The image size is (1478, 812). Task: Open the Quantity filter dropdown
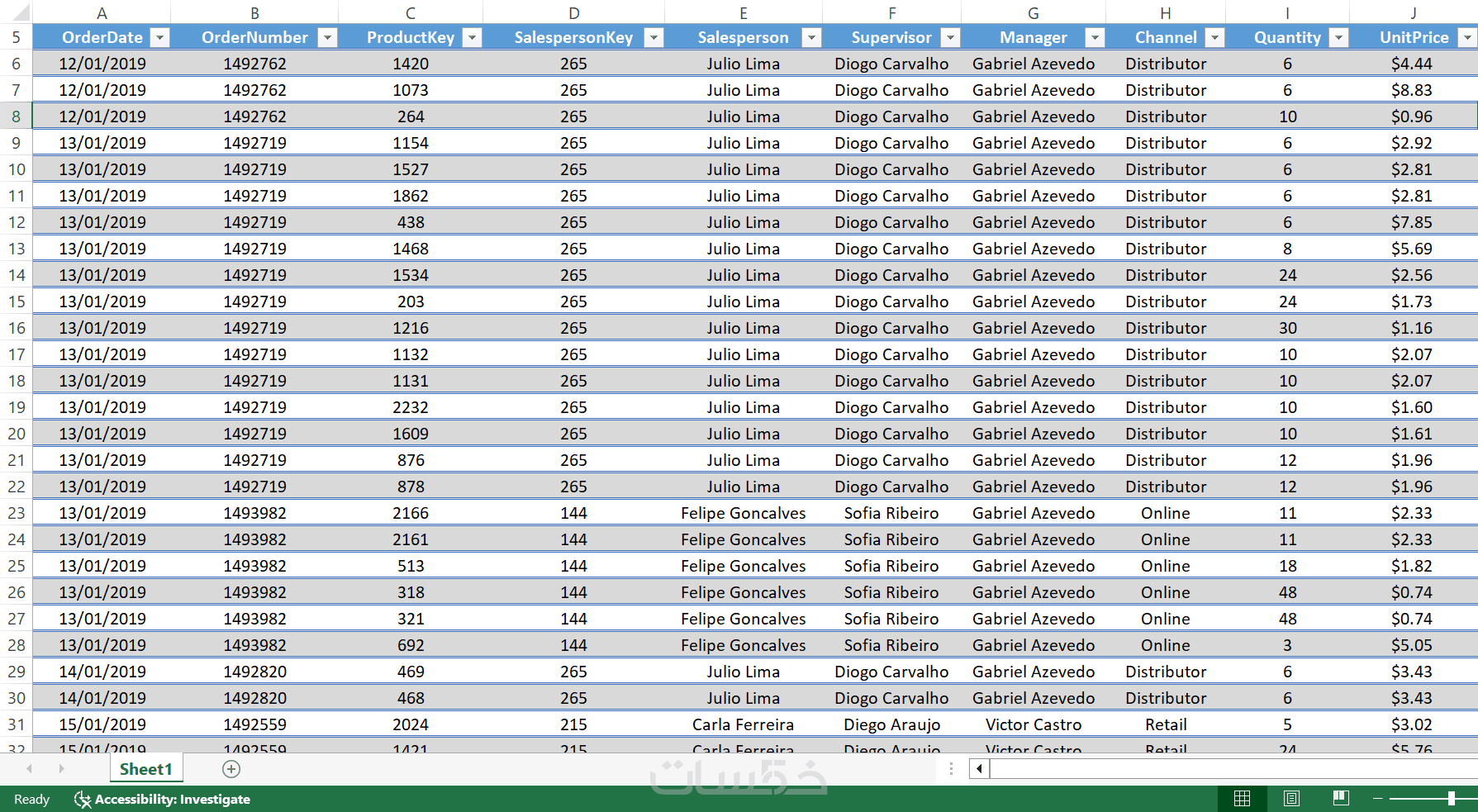[1339, 37]
